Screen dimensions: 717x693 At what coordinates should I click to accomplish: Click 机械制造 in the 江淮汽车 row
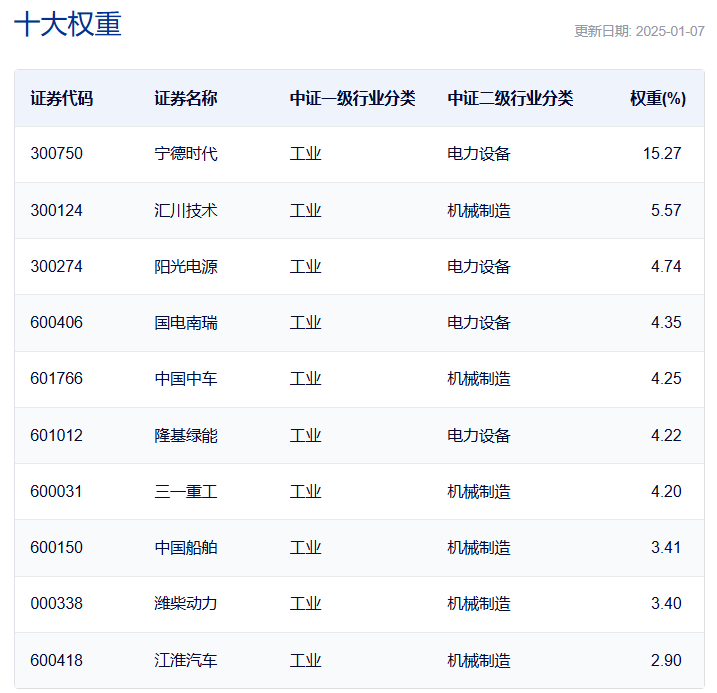click(x=479, y=660)
